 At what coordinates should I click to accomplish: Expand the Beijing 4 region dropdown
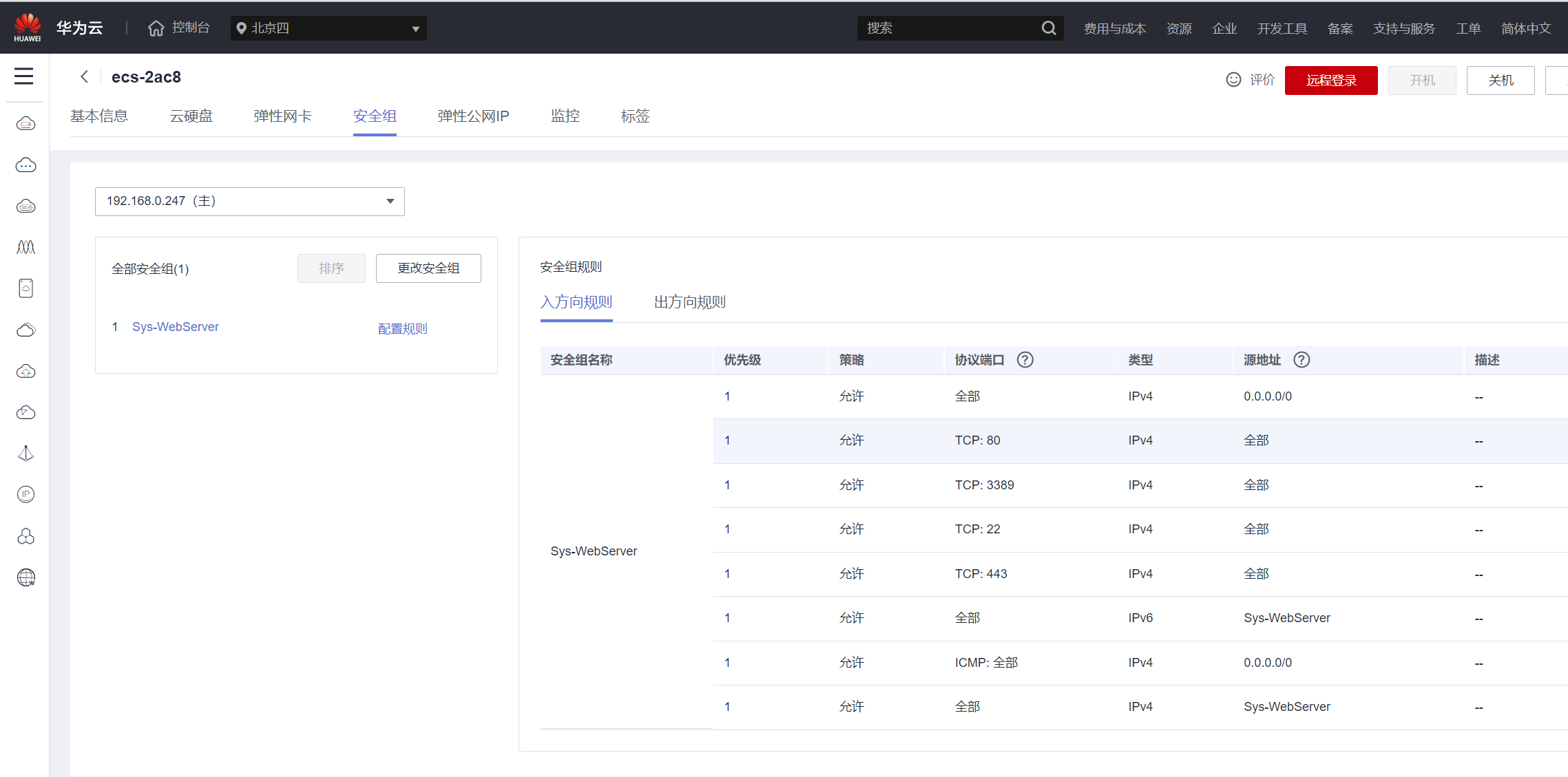click(328, 28)
